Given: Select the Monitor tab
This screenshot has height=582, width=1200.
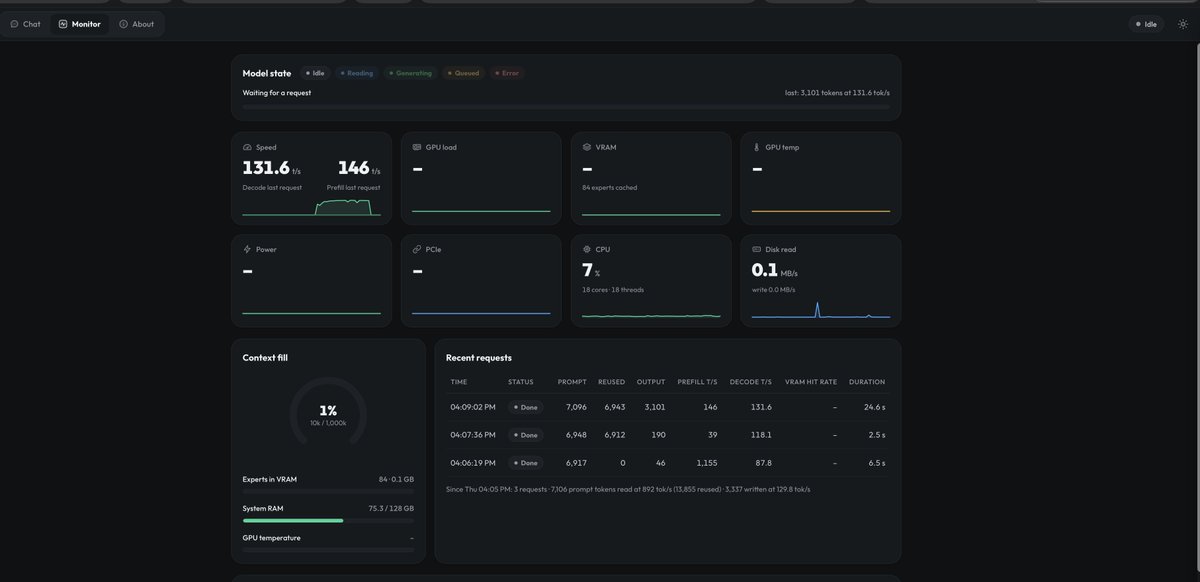Looking at the screenshot, I should [x=80, y=24].
